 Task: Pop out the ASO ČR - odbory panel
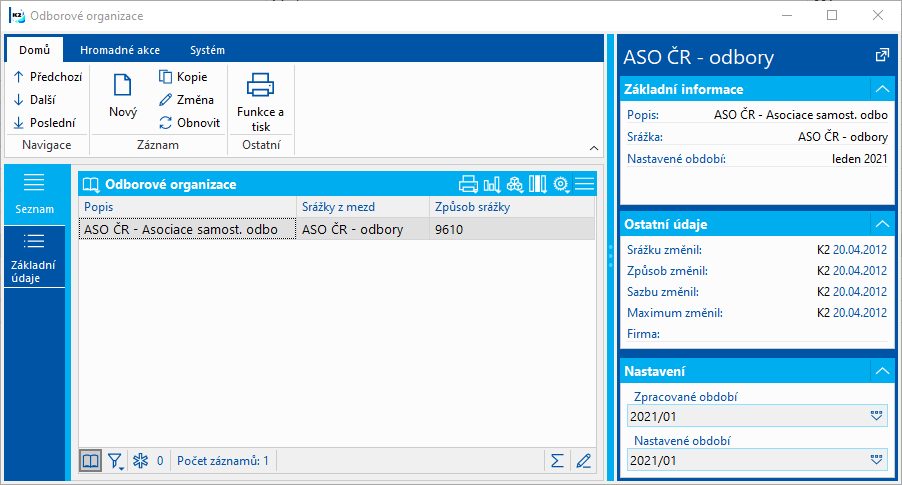click(x=882, y=56)
